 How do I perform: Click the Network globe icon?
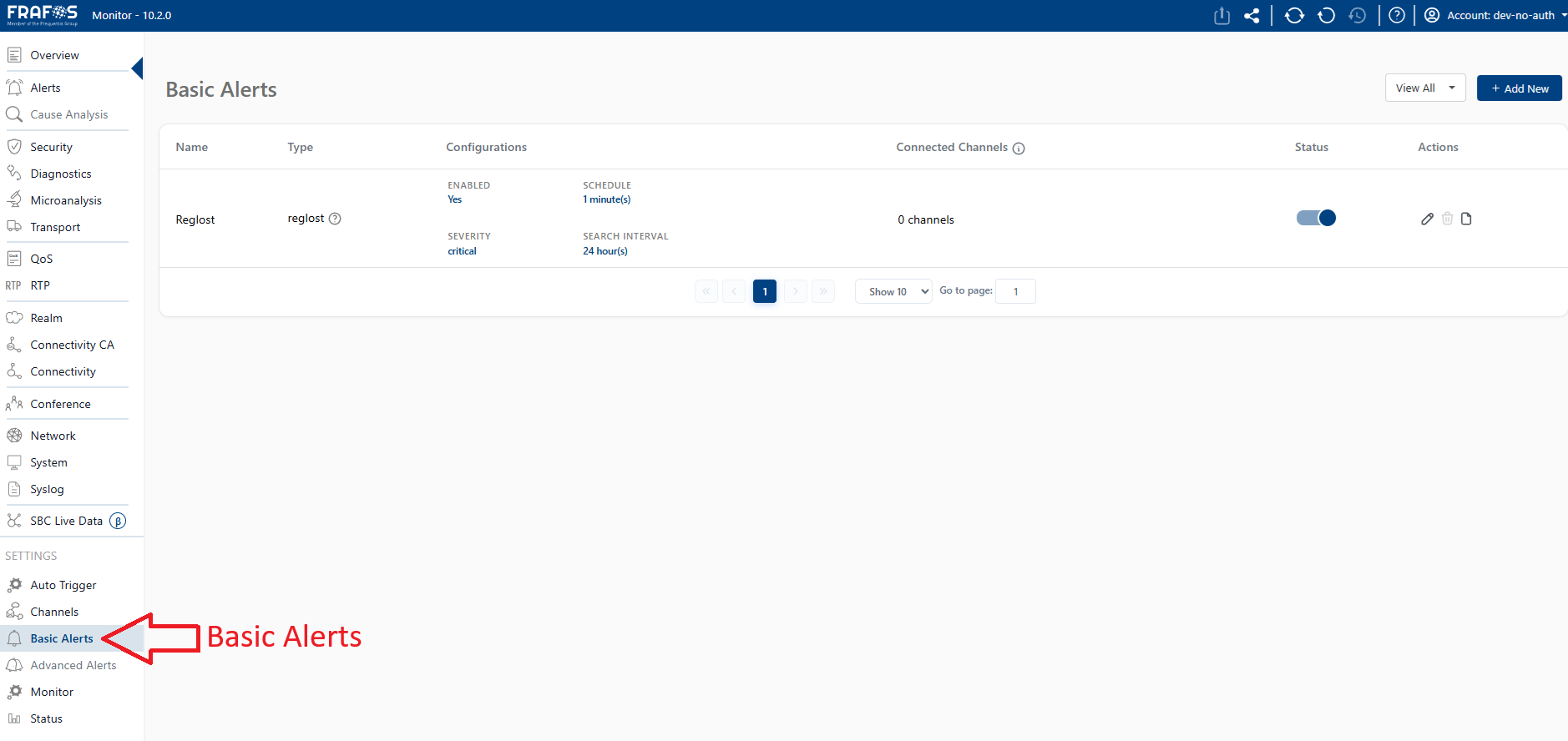(x=14, y=436)
